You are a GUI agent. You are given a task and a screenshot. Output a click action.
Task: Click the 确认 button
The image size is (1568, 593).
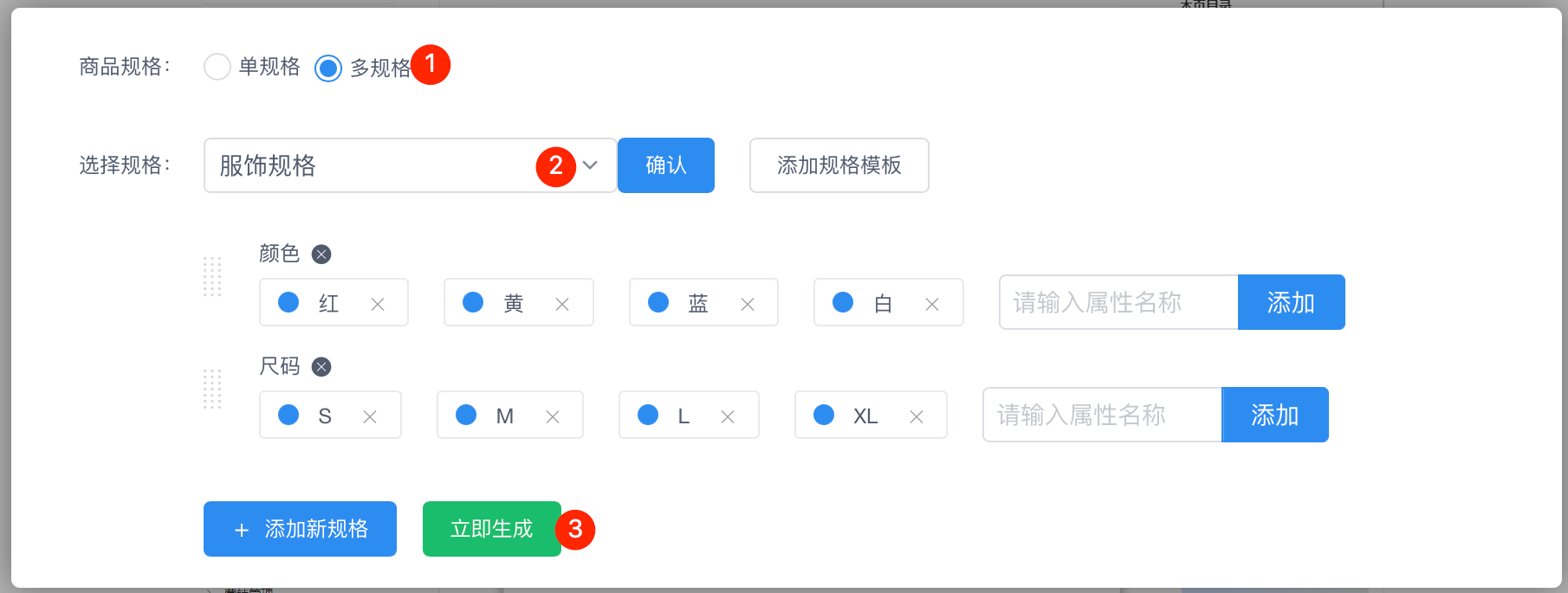[x=665, y=165]
